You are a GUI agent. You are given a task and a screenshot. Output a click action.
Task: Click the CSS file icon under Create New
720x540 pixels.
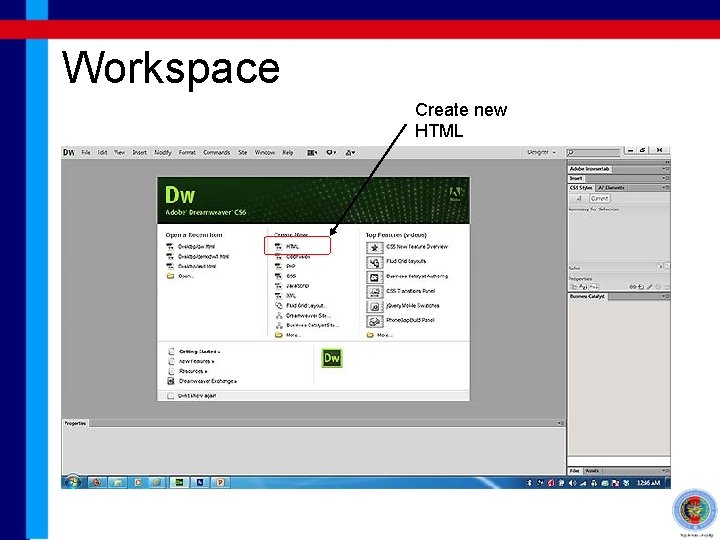(x=278, y=276)
